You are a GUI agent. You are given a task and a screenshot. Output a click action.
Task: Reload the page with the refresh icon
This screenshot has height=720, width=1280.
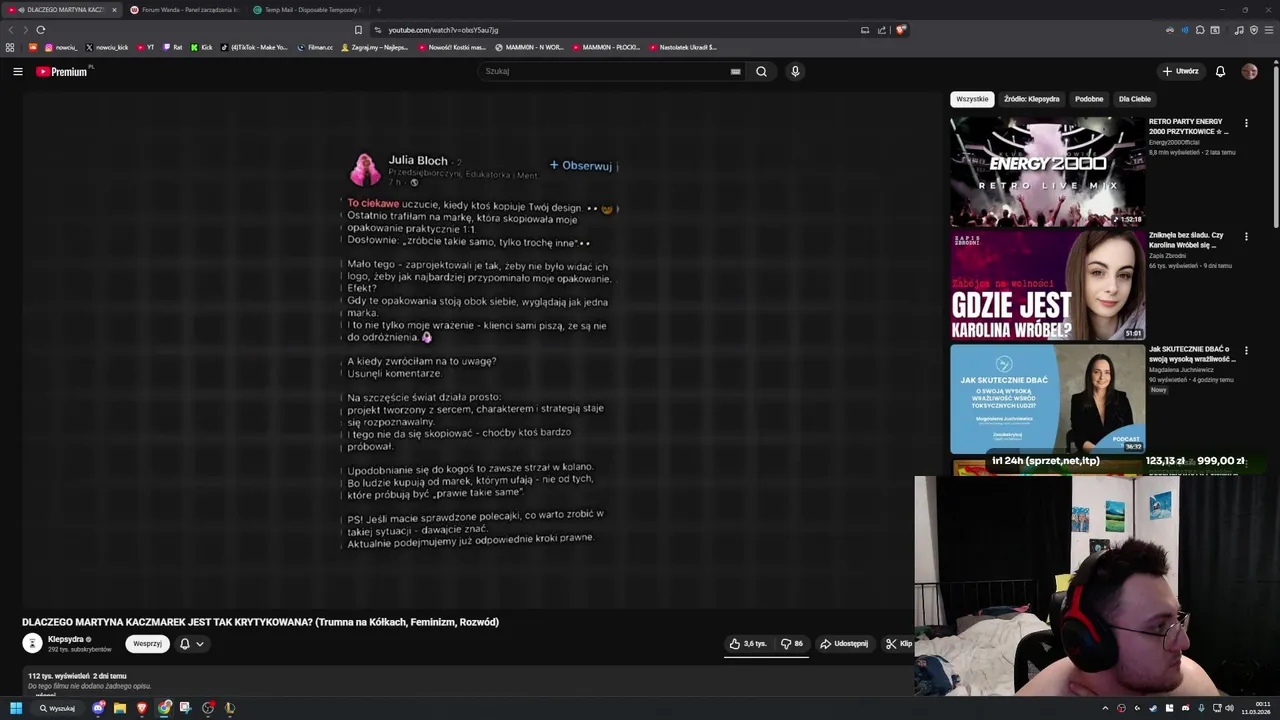coord(41,30)
